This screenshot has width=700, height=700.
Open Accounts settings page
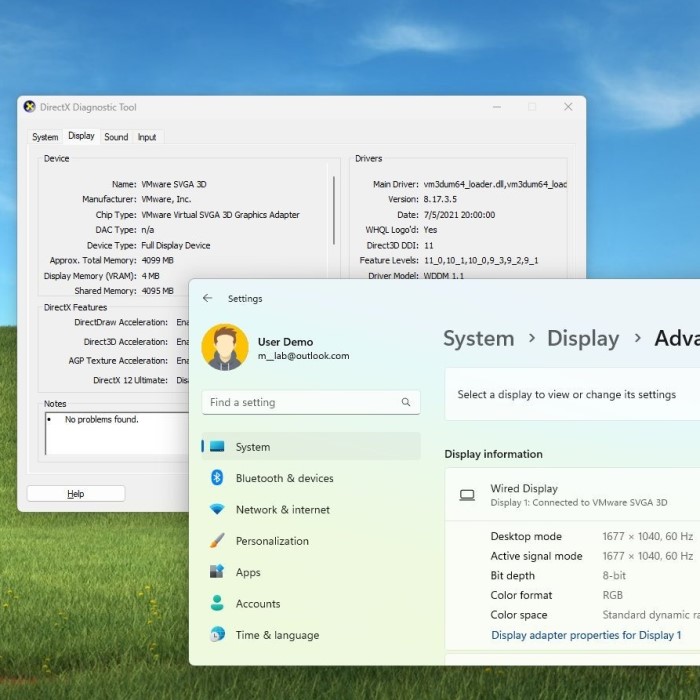(x=311, y=604)
